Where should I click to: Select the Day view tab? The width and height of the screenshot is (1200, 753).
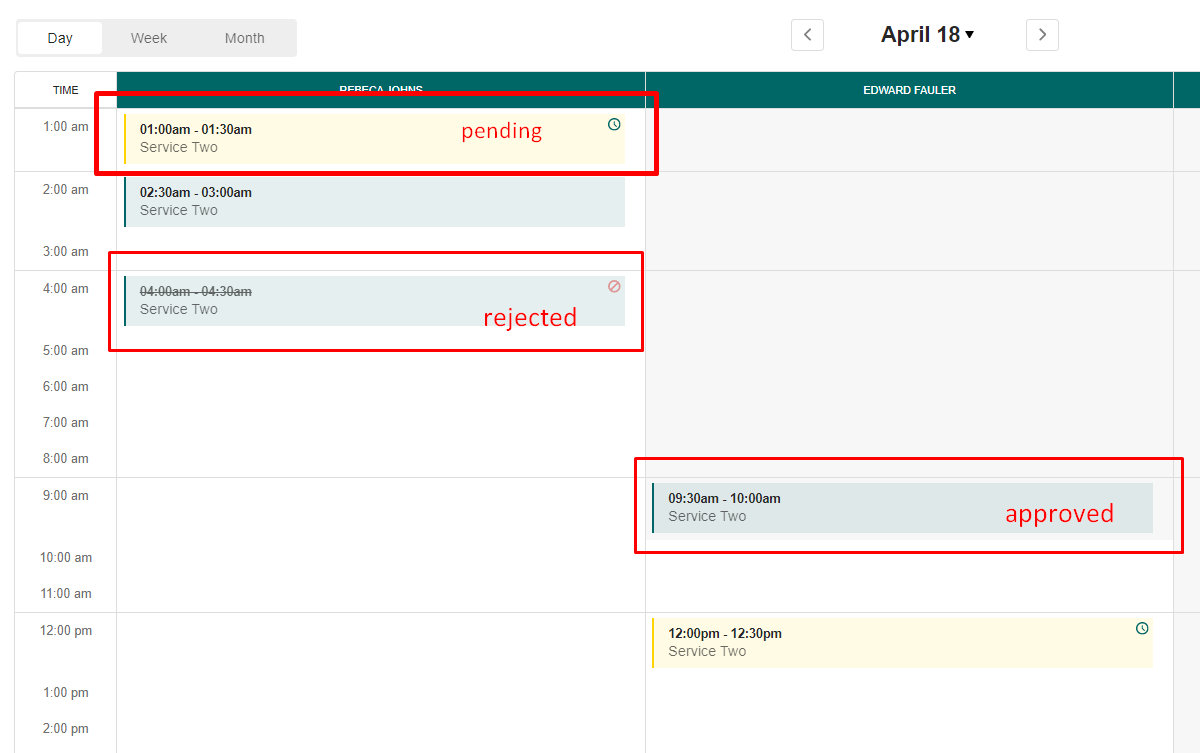(60, 37)
